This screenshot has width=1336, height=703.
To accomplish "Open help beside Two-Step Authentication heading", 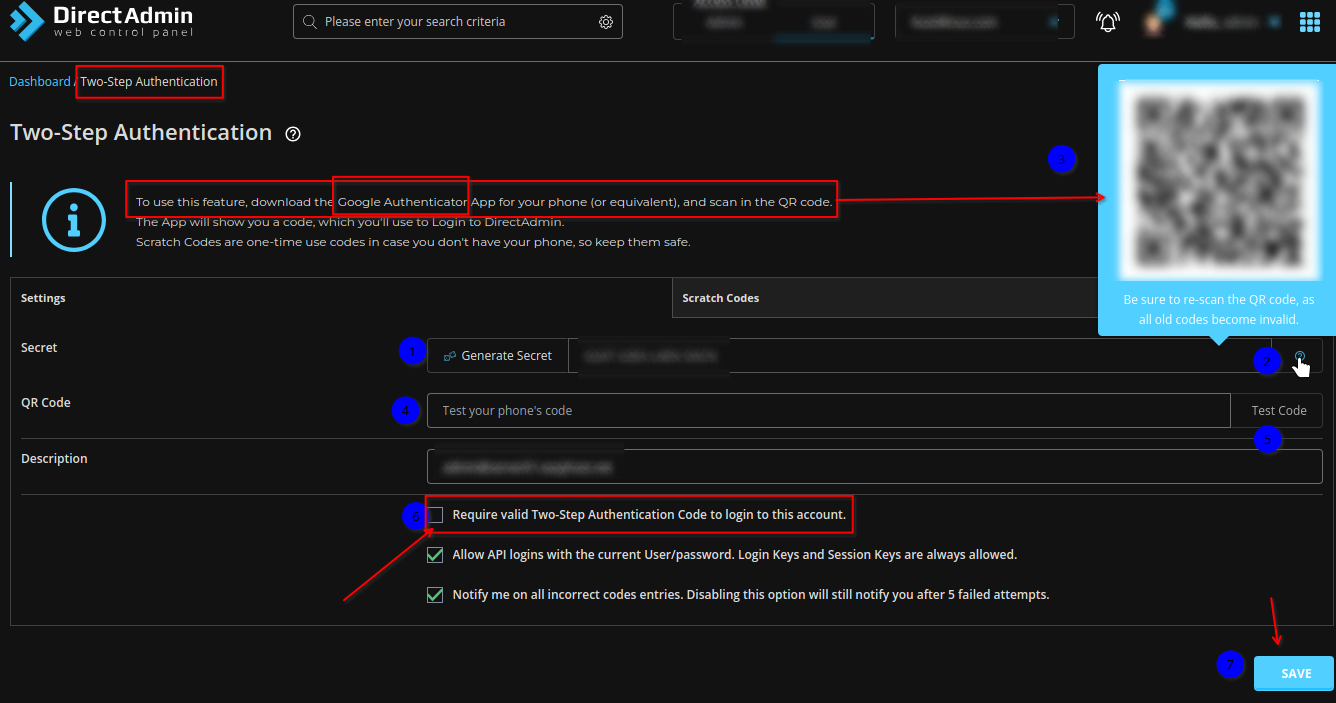I will [x=293, y=134].
